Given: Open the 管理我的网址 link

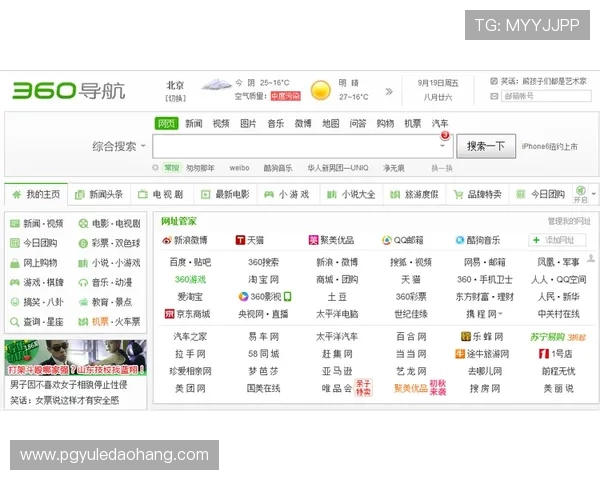Looking at the screenshot, I should click(x=569, y=221).
